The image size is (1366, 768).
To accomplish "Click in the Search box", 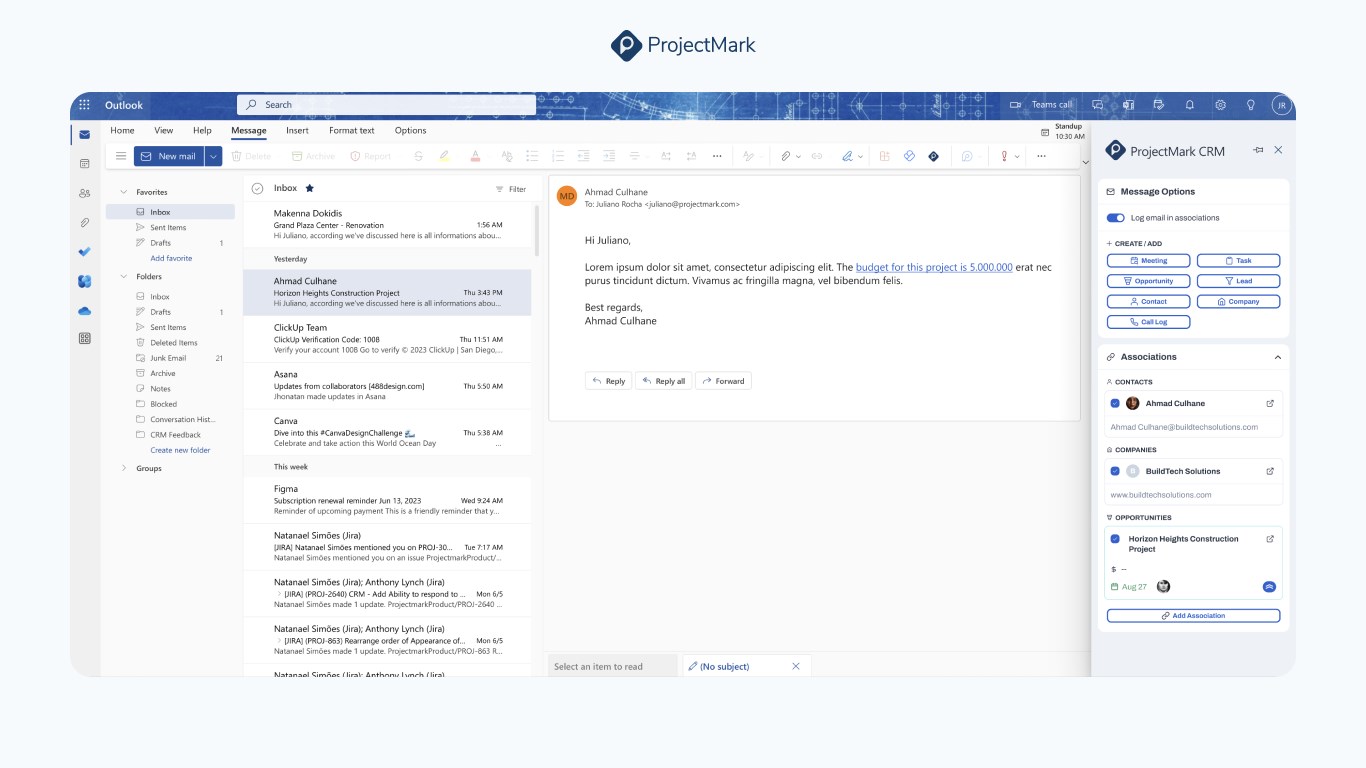I will click(386, 105).
